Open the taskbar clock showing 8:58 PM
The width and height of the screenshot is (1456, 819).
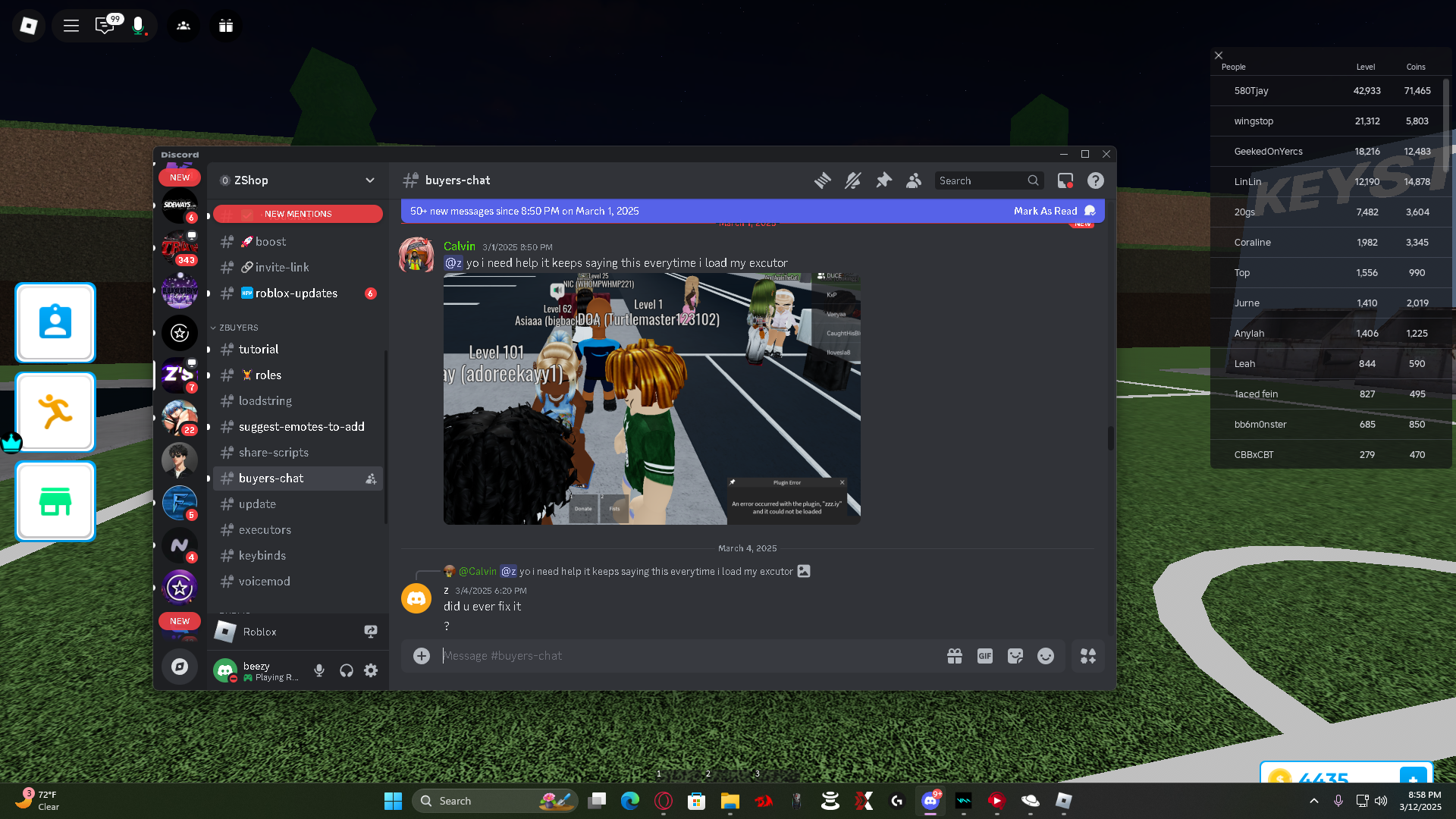pyautogui.click(x=1420, y=801)
